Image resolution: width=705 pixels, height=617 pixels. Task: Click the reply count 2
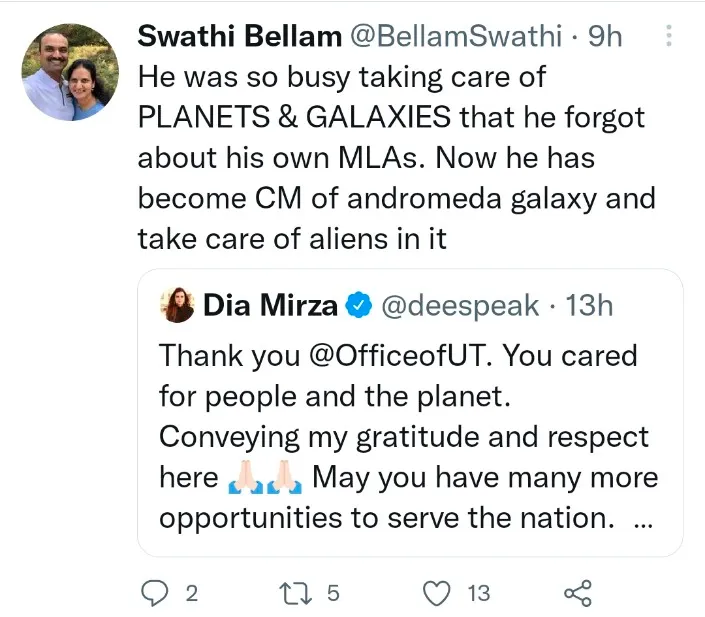tap(192, 594)
